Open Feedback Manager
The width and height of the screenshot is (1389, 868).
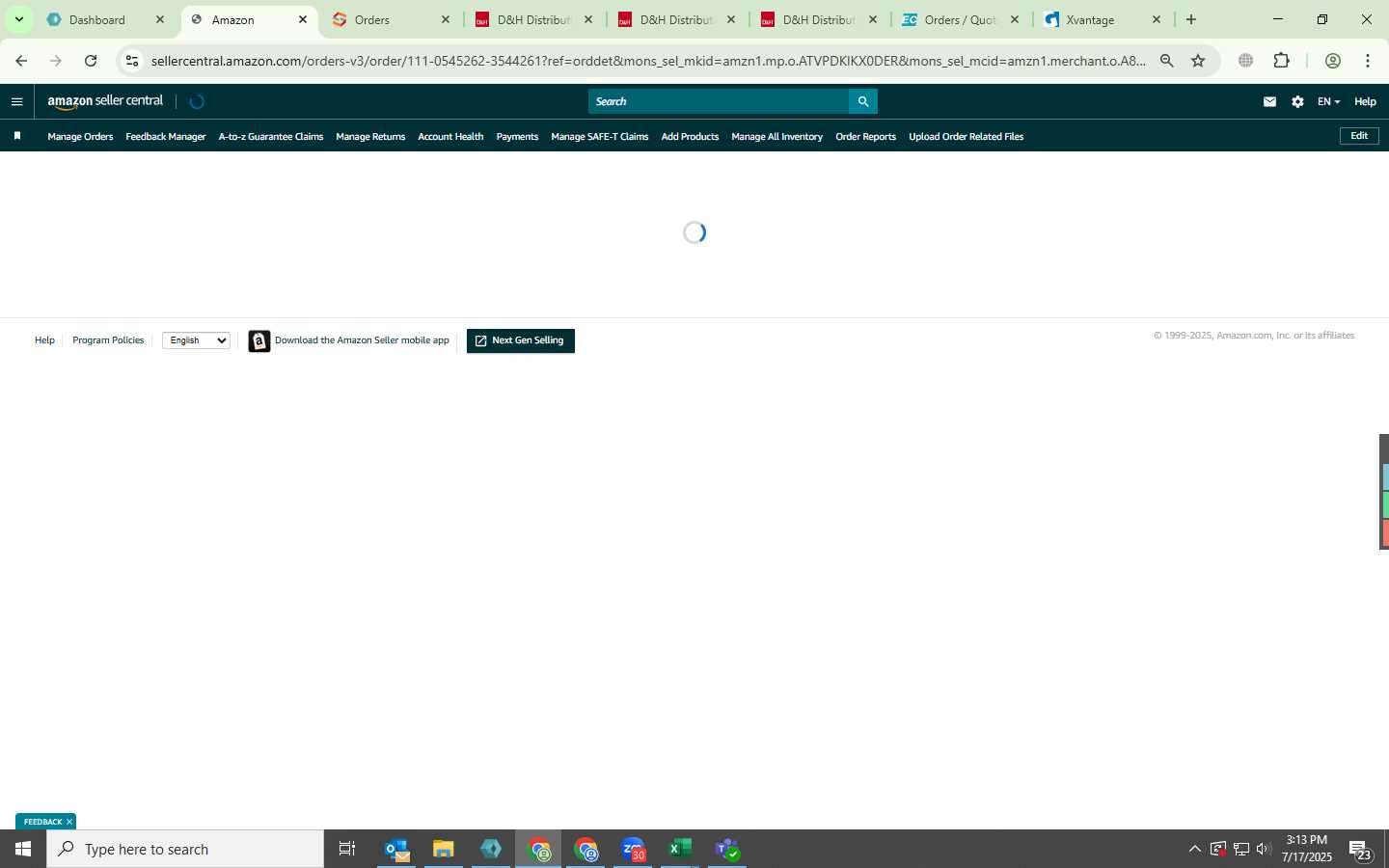(166, 137)
